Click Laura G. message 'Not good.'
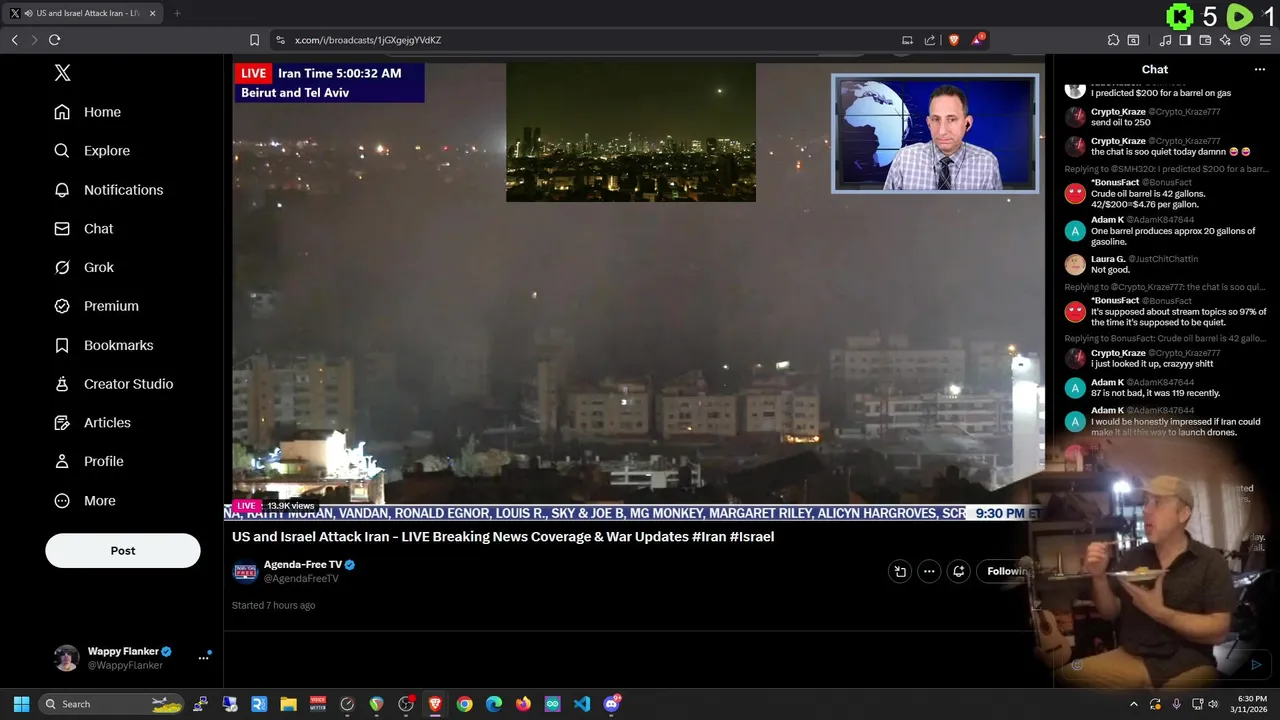This screenshot has width=1280, height=720. click(x=1110, y=270)
